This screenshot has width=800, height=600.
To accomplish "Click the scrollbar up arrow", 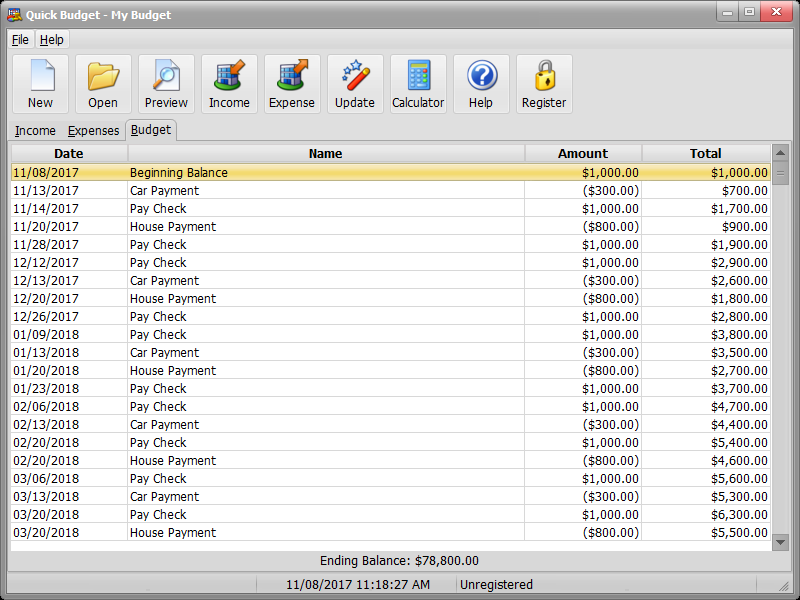I will pyautogui.click(x=780, y=153).
